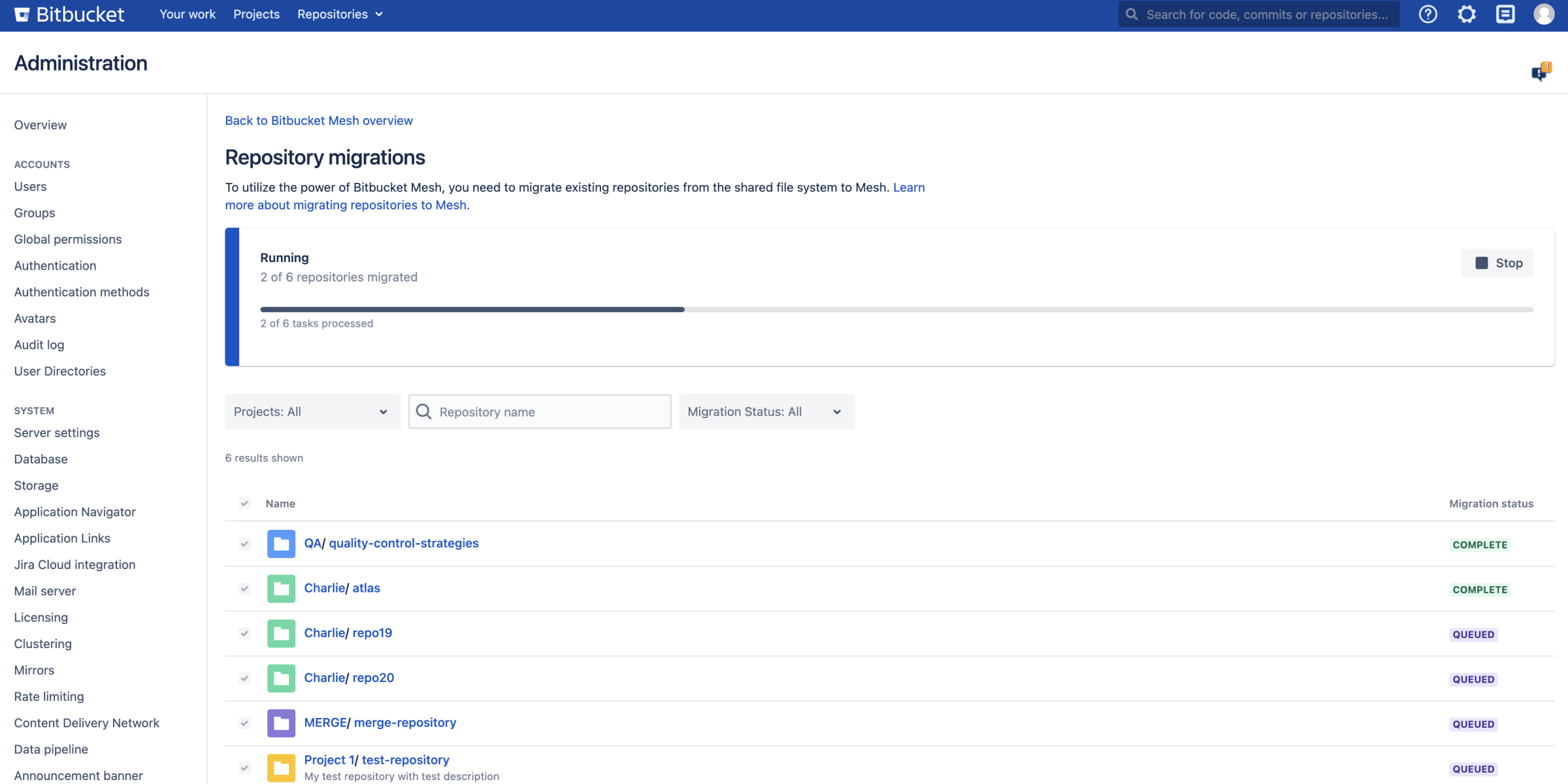
Task: Stop the running migration
Action: click(1497, 263)
